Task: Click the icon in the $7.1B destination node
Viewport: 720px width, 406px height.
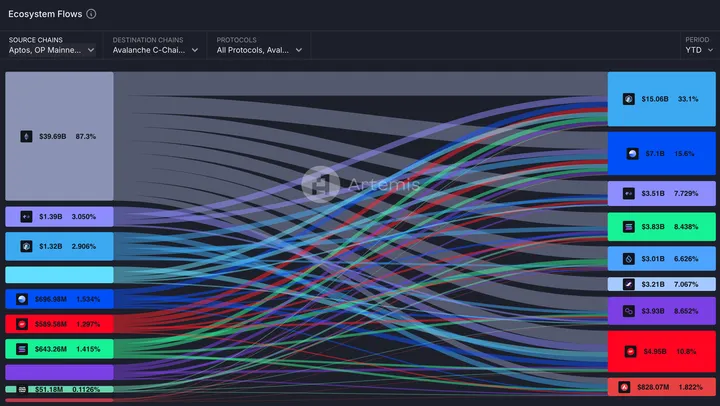Action: tap(632, 154)
